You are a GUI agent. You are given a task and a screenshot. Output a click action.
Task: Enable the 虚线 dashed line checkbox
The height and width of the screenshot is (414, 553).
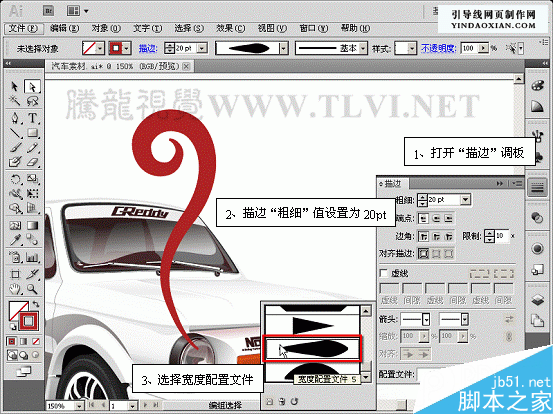(x=383, y=273)
